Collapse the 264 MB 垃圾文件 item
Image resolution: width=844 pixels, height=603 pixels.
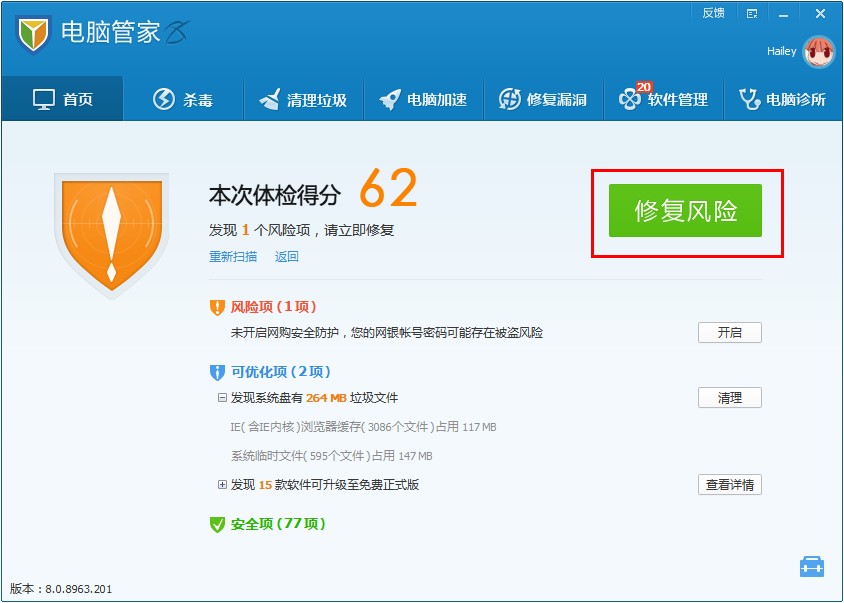222,398
